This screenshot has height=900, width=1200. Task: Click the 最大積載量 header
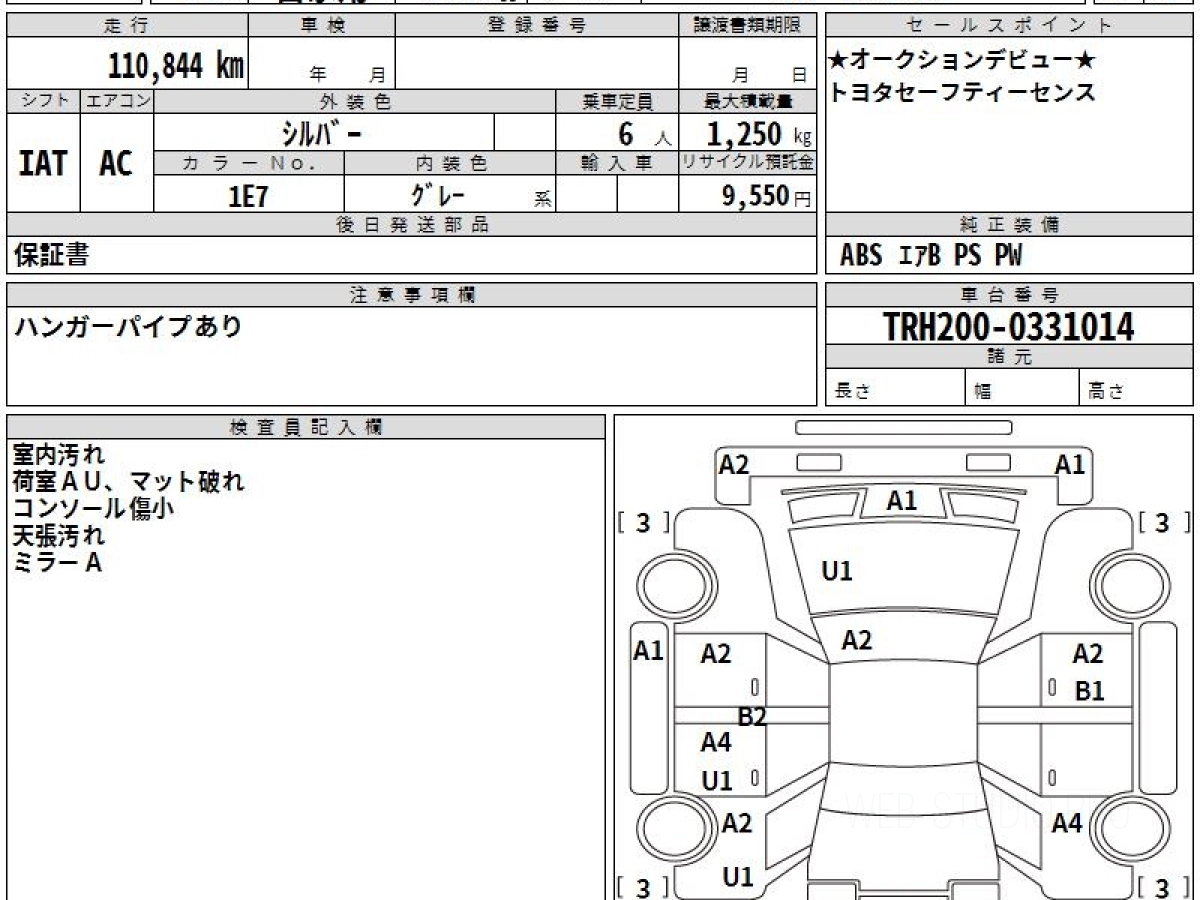pyautogui.click(x=748, y=101)
